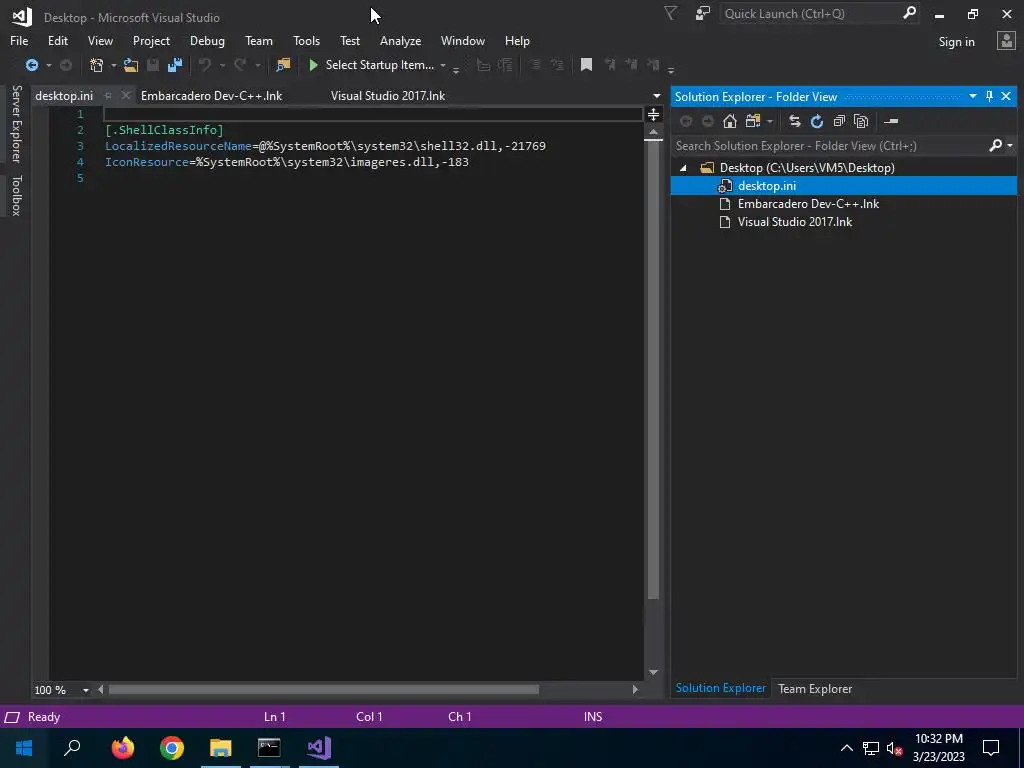Open the feedback icon in title bar
This screenshot has height=768, width=1024.
(x=703, y=13)
